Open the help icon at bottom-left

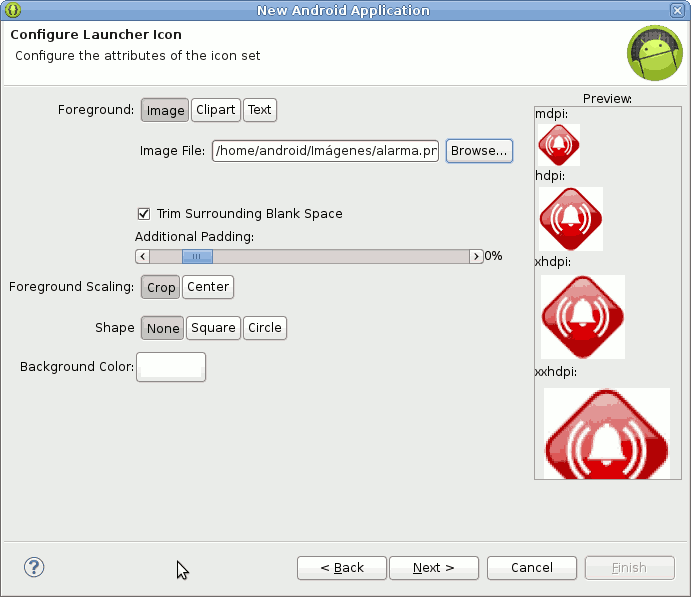click(x=34, y=567)
